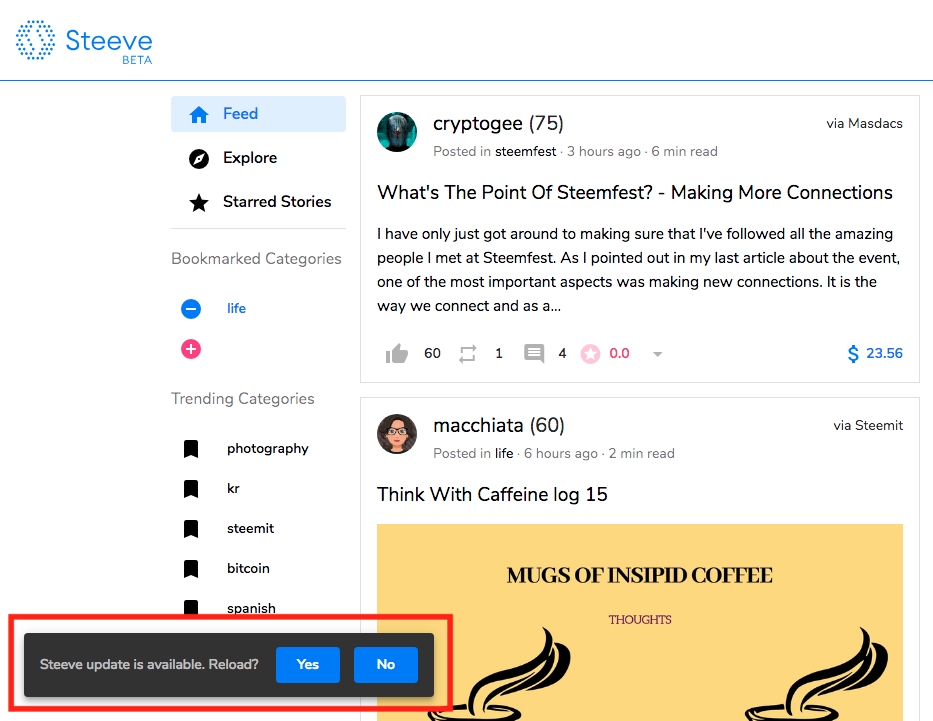Image resolution: width=933 pixels, height=721 pixels.
Task: Click Yes to reload Steeve update
Action: coord(308,664)
